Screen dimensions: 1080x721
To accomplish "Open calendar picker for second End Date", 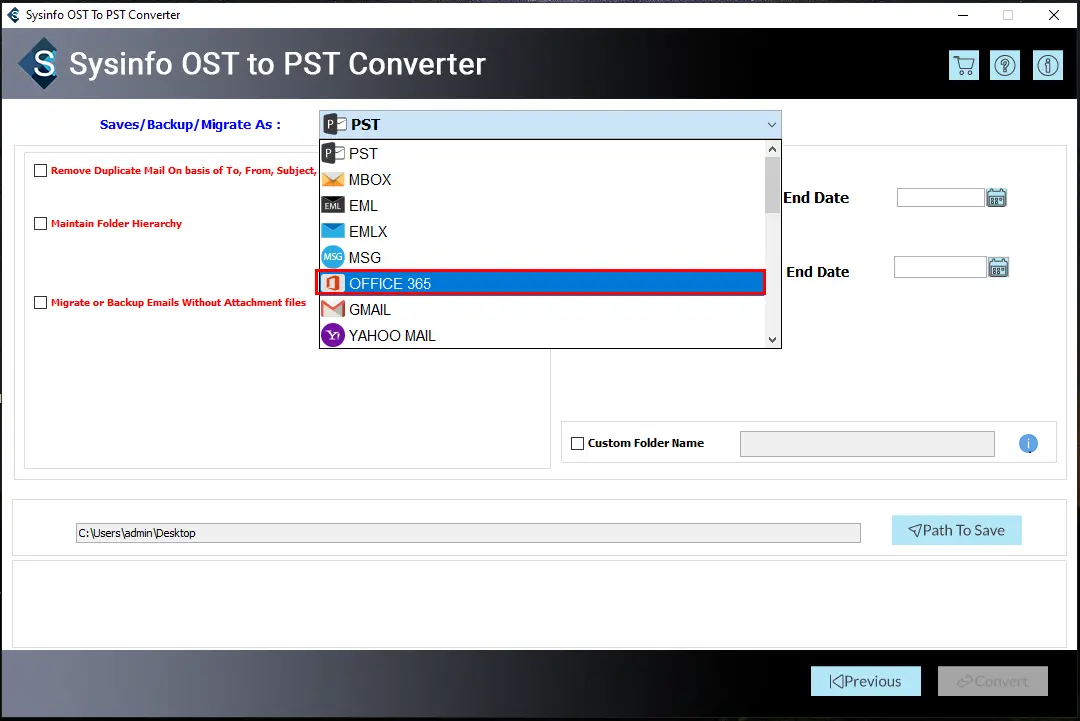I will point(999,267).
